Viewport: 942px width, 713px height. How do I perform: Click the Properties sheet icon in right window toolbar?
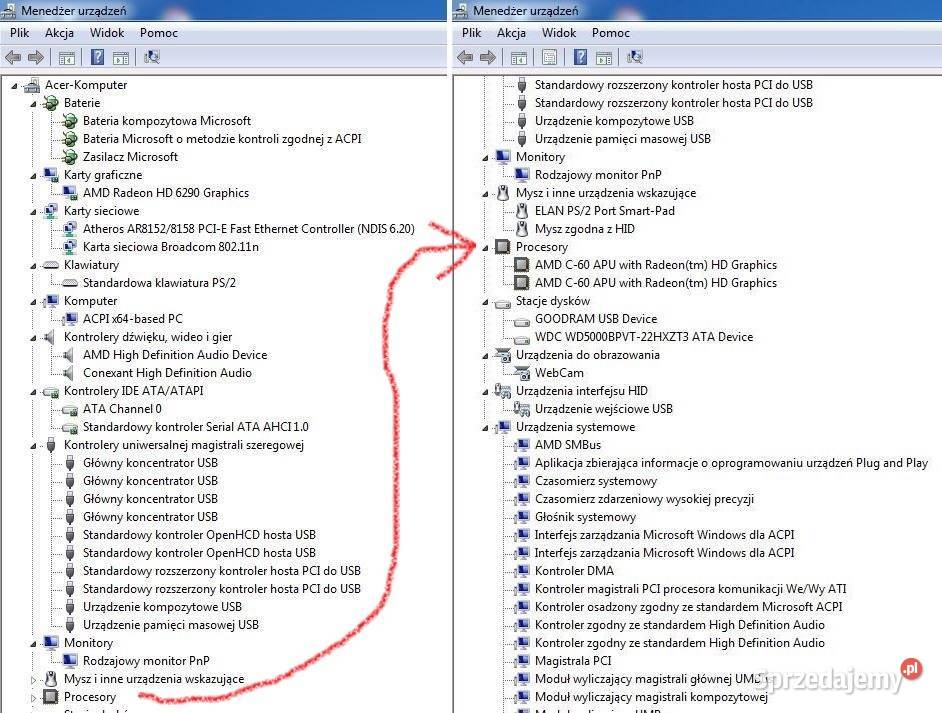coord(549,58)
